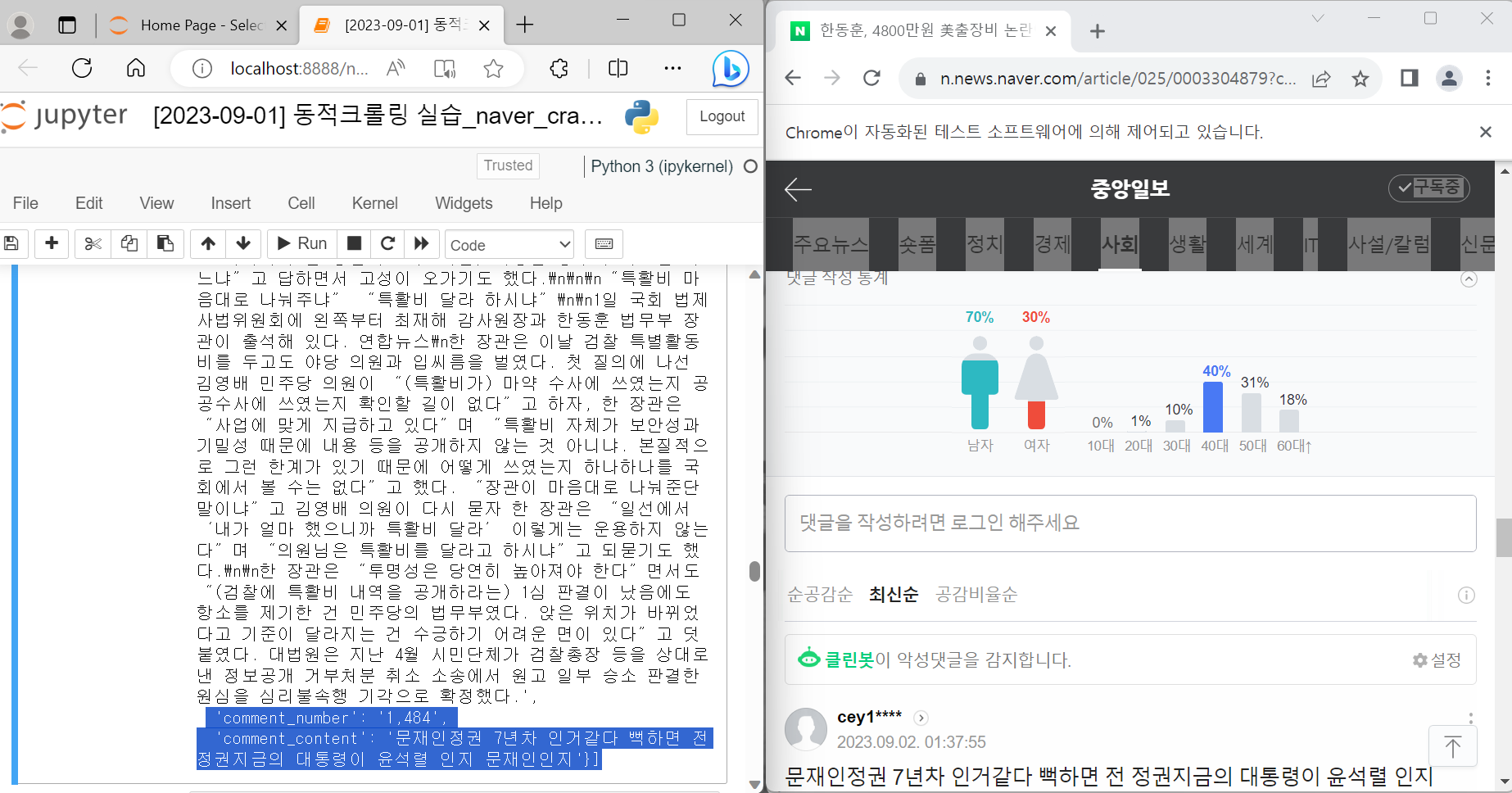Select 정치 news category tab
Viewport: 1512px width, 793px height.
tap(985, 244)
